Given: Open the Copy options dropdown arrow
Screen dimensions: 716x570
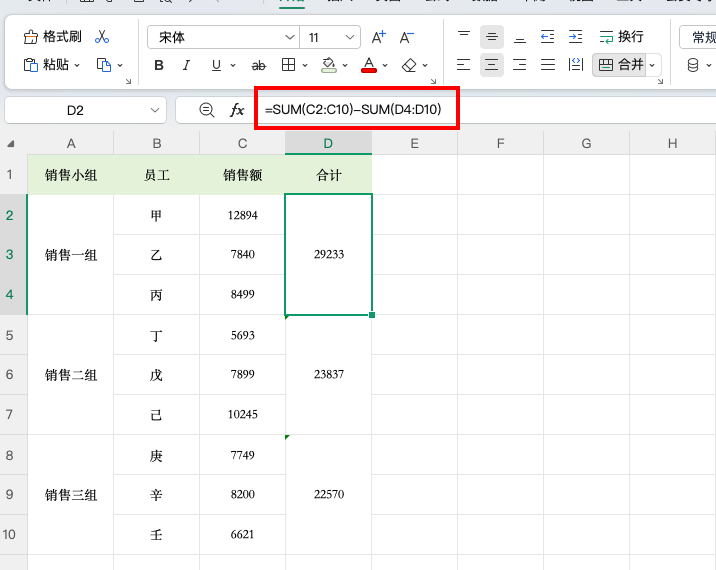Looking at the screenshot, I should click(x=120, y=65).
